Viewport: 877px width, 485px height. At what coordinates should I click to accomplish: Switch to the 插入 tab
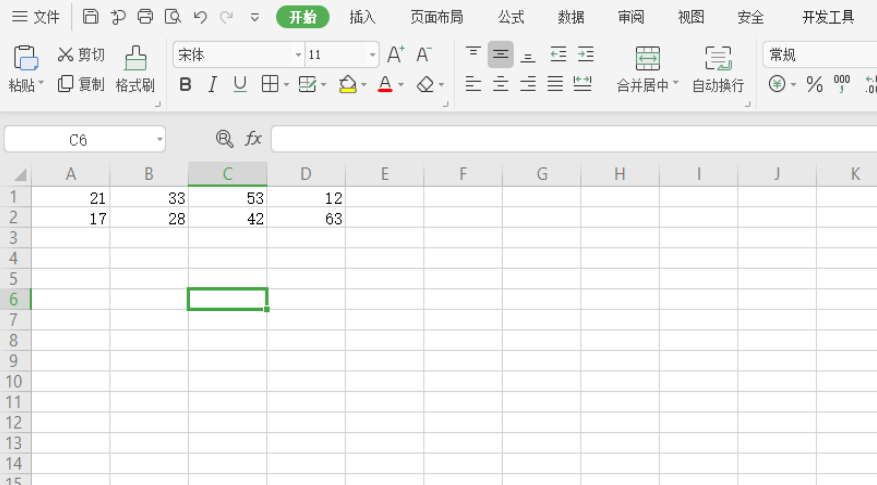(362, 17)
